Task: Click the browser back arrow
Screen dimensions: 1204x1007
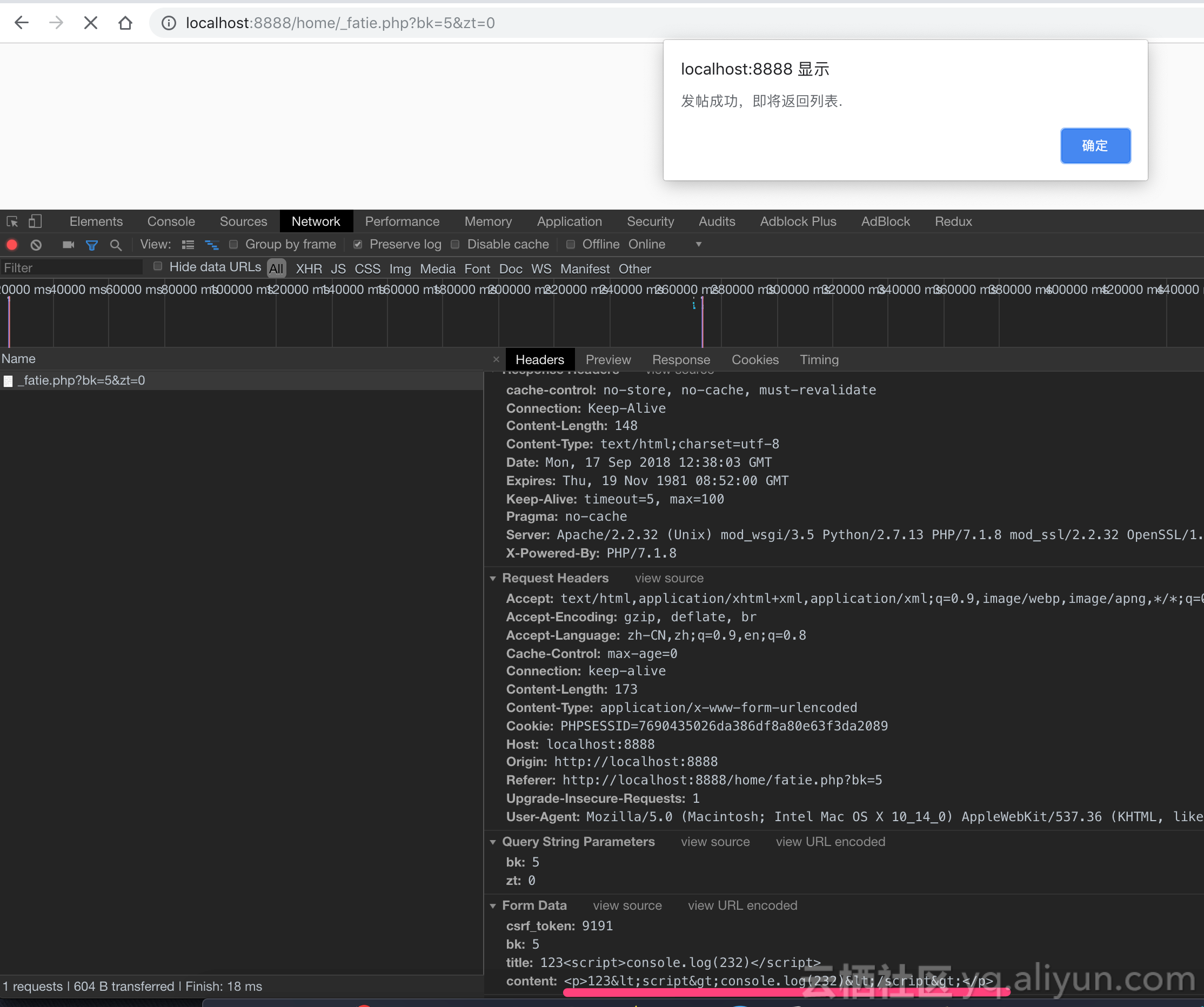Action: 21,23
